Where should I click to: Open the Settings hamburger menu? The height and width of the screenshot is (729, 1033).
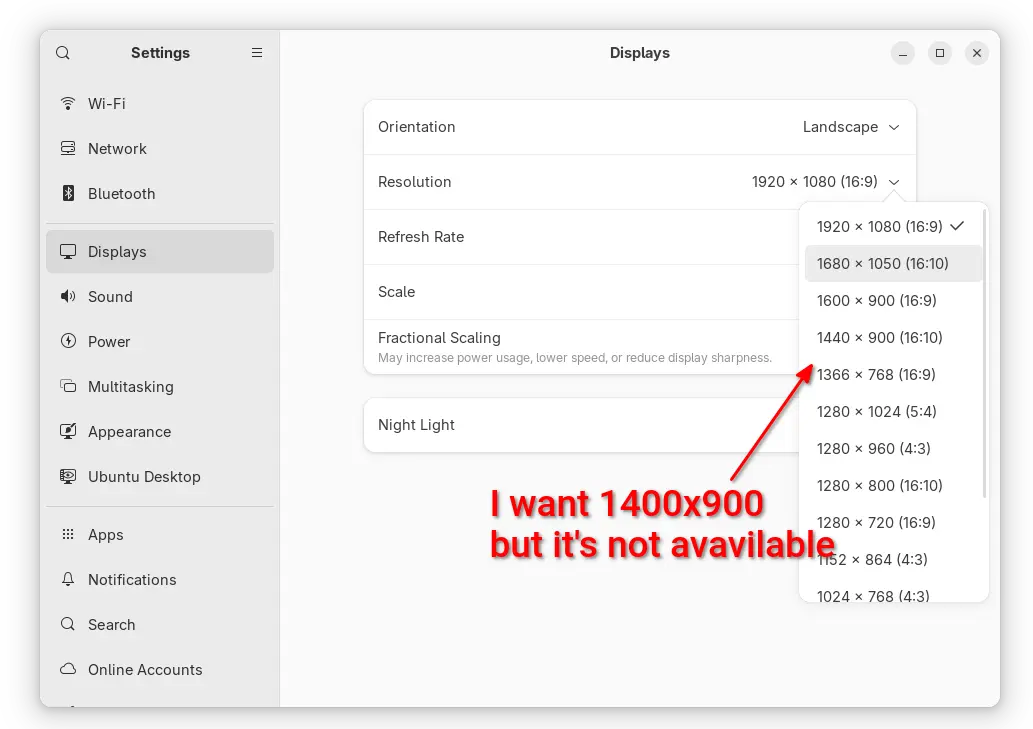click(x=257, y=53)
